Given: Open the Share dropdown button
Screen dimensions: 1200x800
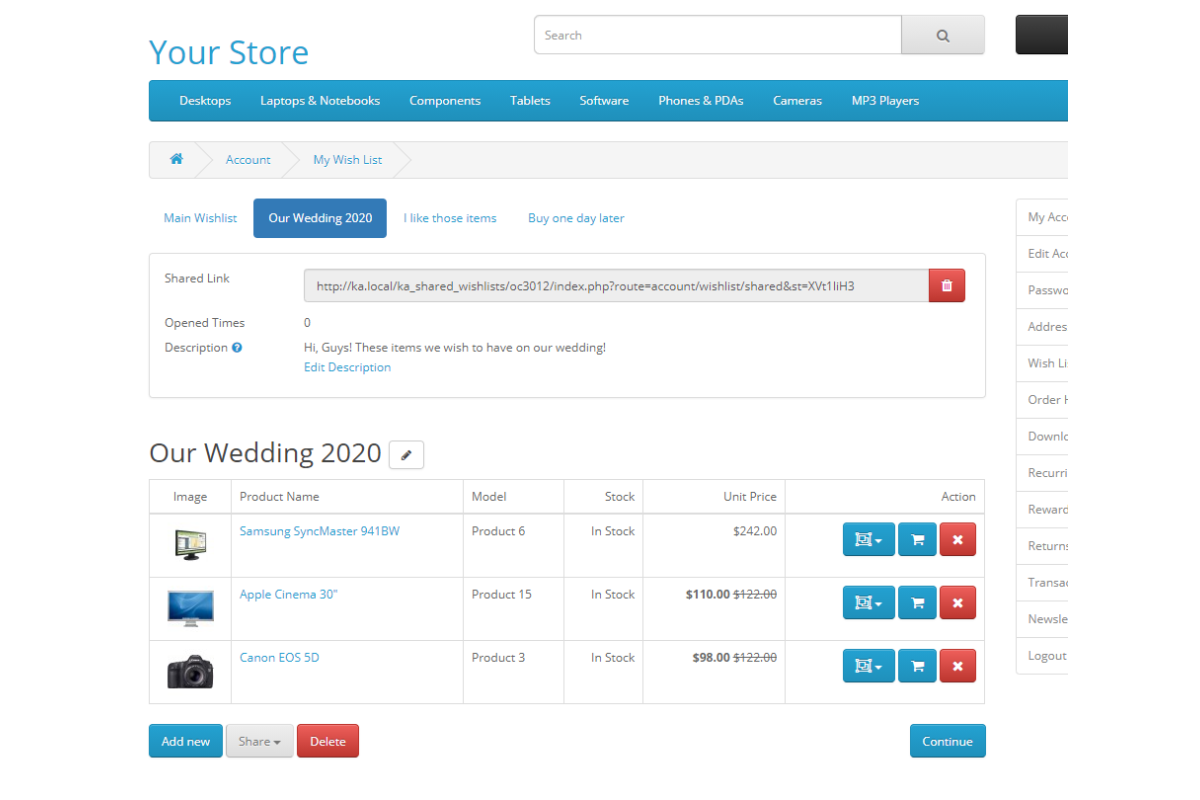Looking at the screenshot, I should 259,741.
